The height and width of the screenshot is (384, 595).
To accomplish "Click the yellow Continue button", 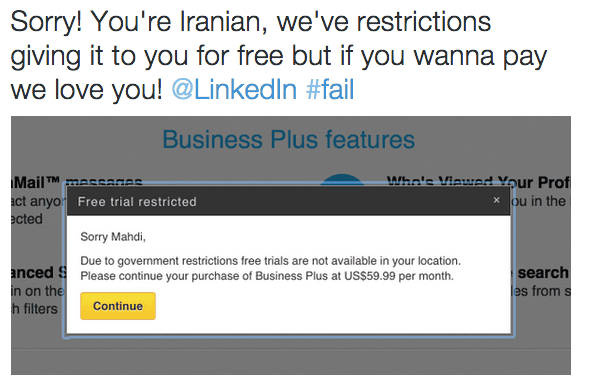I will pyautogui.click(x=118, y=306).
